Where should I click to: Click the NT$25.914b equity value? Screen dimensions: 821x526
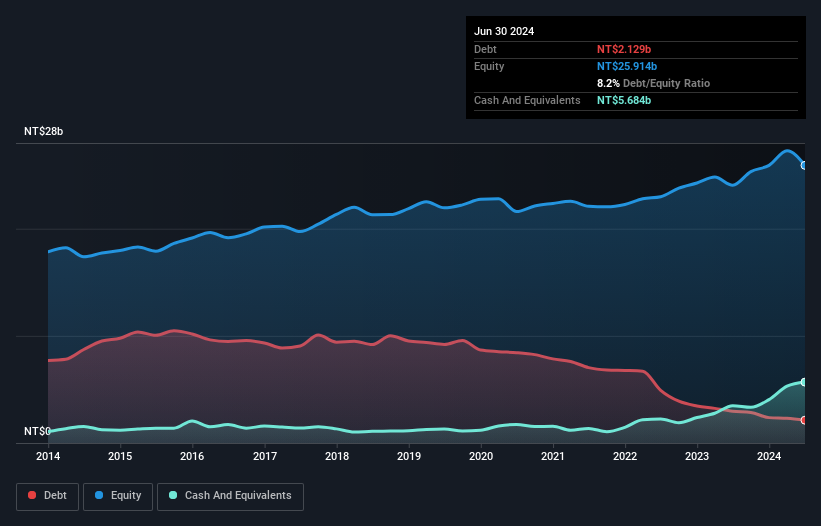coord(627,66)
